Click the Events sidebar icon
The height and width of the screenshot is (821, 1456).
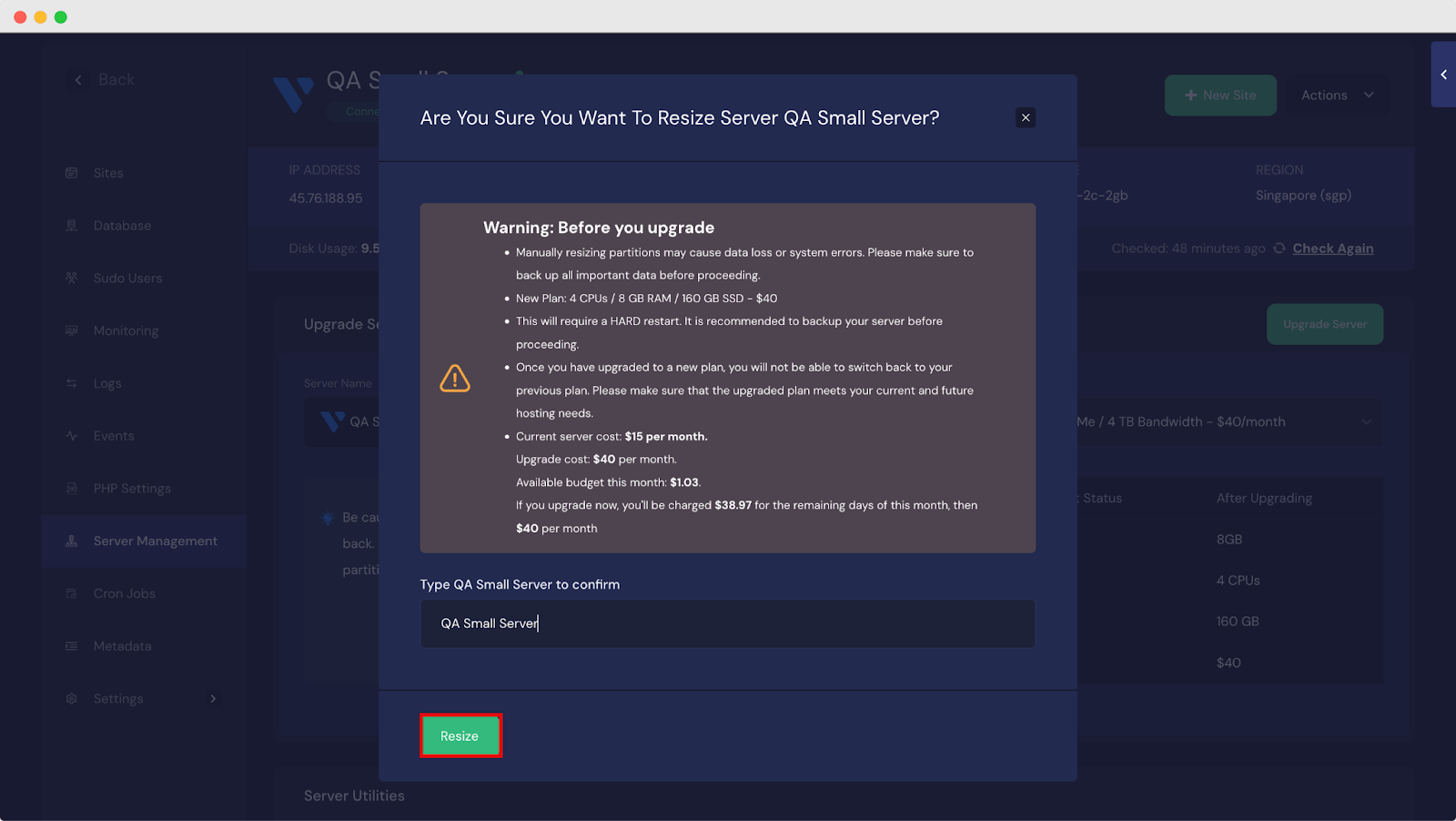point(72,436)
